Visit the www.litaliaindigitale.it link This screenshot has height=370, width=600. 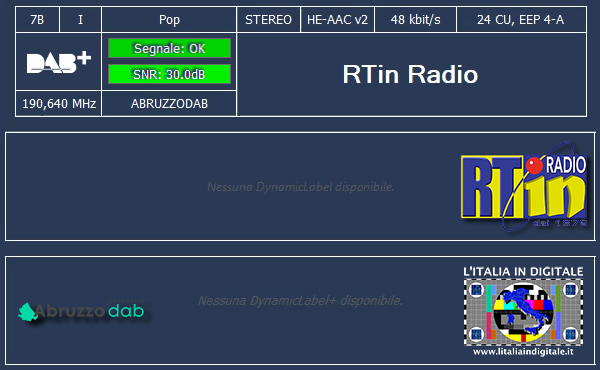[523, 352]
